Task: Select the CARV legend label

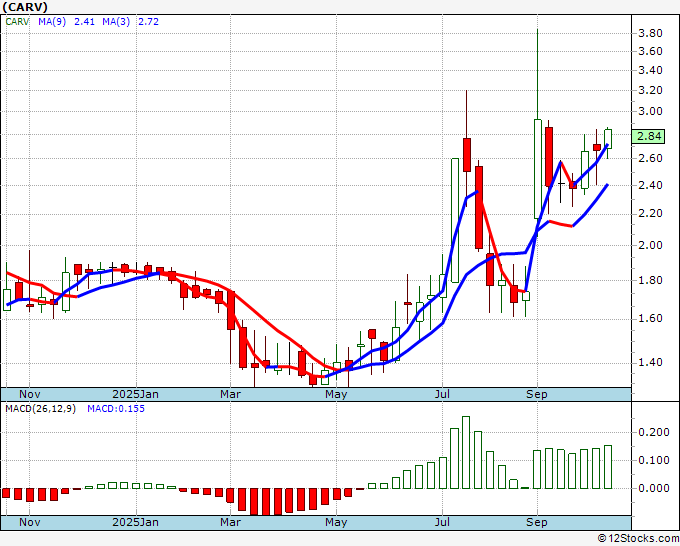Action: click(x=19, y=21)
